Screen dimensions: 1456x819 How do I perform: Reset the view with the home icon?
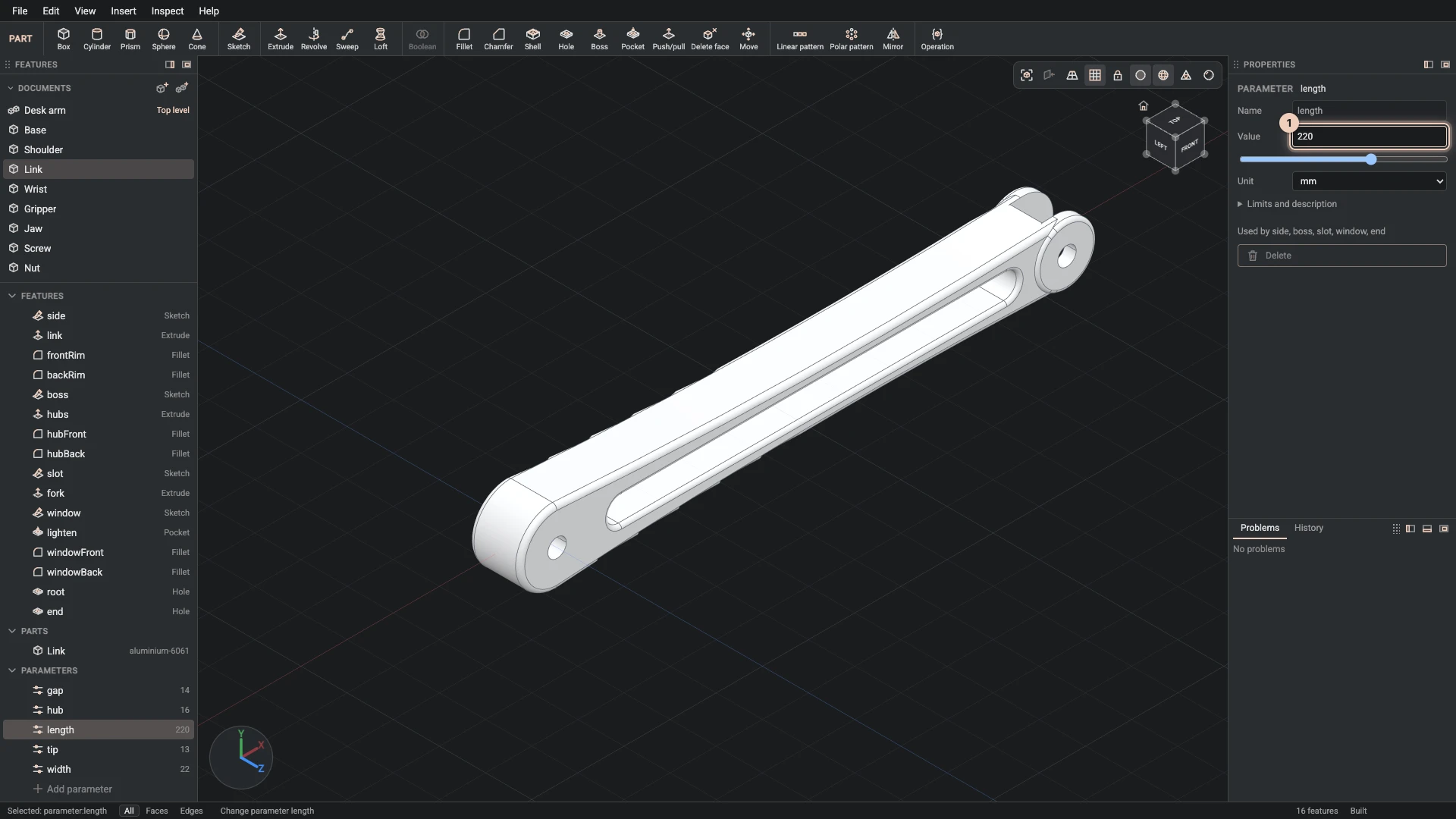click(1144, 105)
